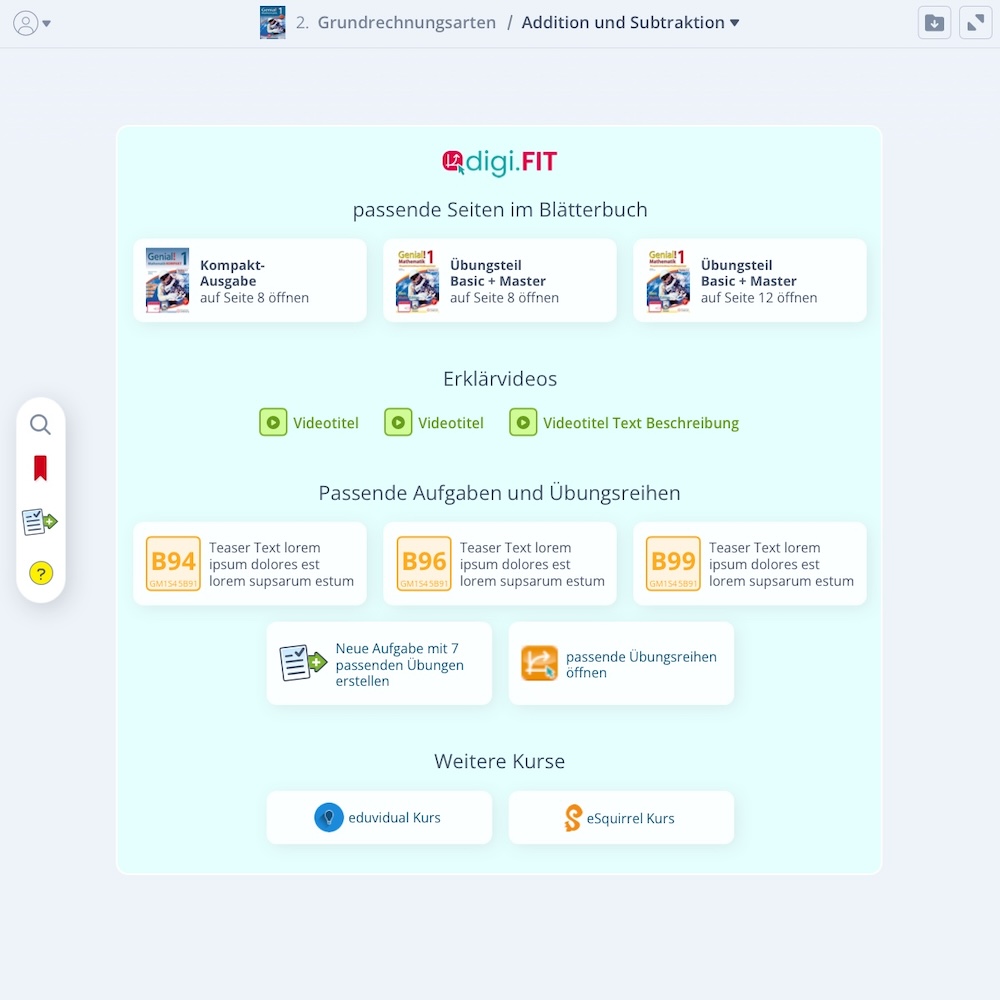Click the eduvidual lightbulb icon
Screen dimensions: 1000x1000
pyautogui.click(x=330, y=817)
